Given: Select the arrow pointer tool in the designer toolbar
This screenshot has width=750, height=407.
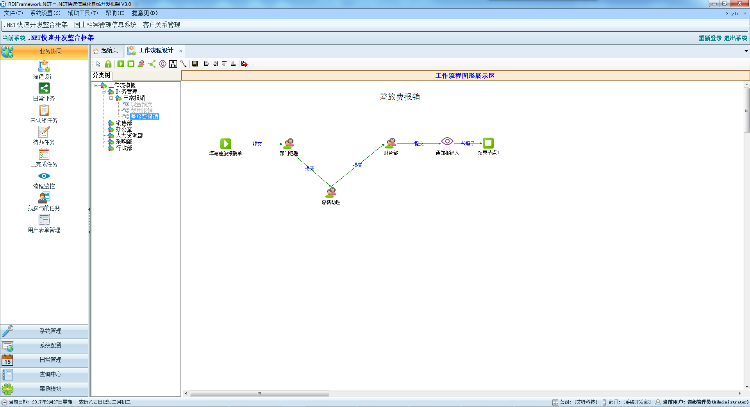Looking at the screenshot, I should point(98,64).
